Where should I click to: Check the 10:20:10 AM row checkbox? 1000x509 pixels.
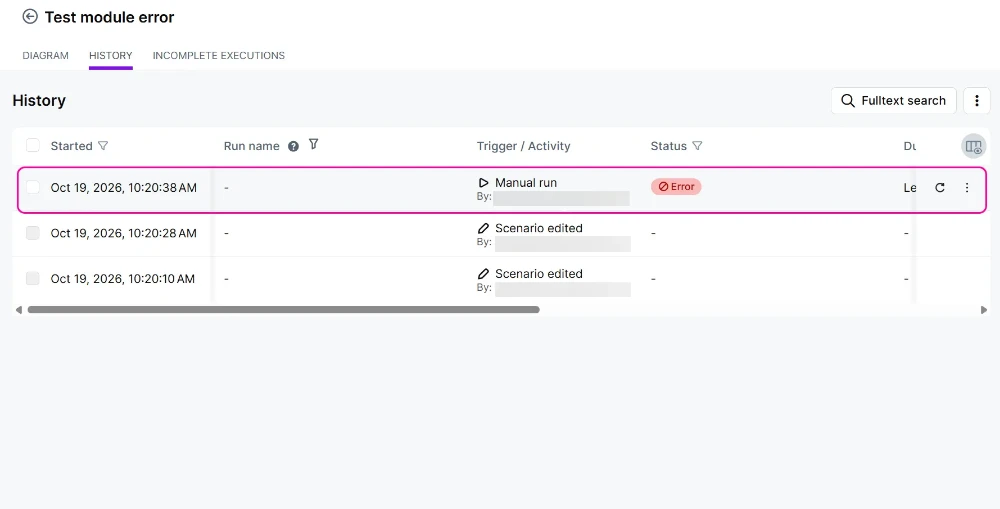[33, 278]
